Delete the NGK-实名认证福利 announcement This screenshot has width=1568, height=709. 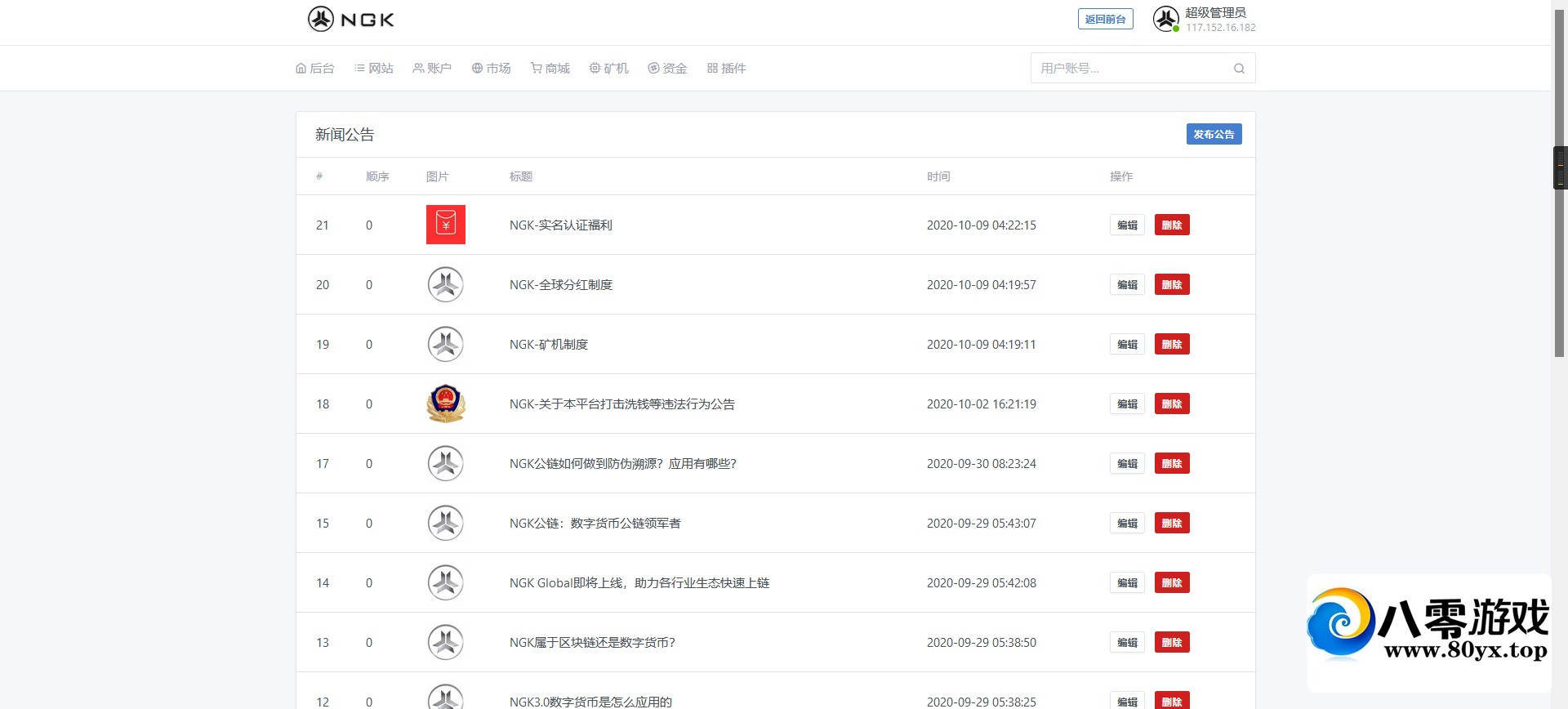click(x=1172, y=225)
